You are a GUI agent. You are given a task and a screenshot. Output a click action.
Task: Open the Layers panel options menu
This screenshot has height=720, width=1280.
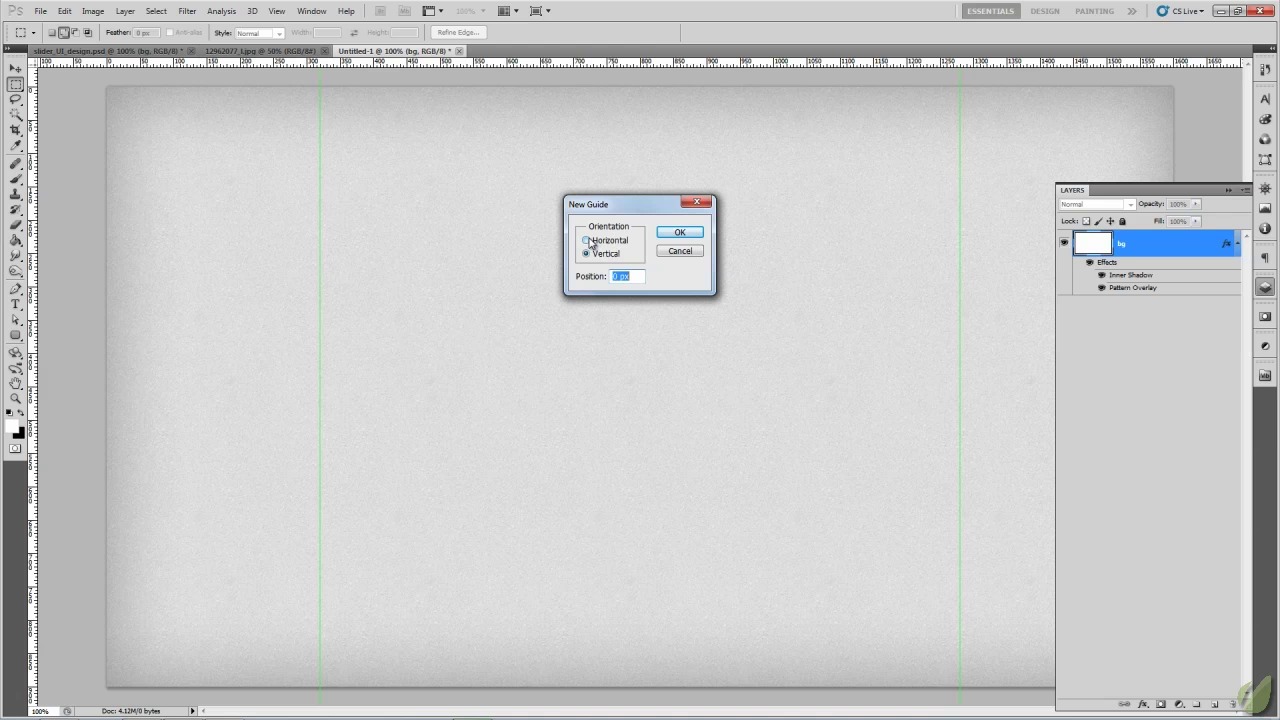click(1245, 190)
